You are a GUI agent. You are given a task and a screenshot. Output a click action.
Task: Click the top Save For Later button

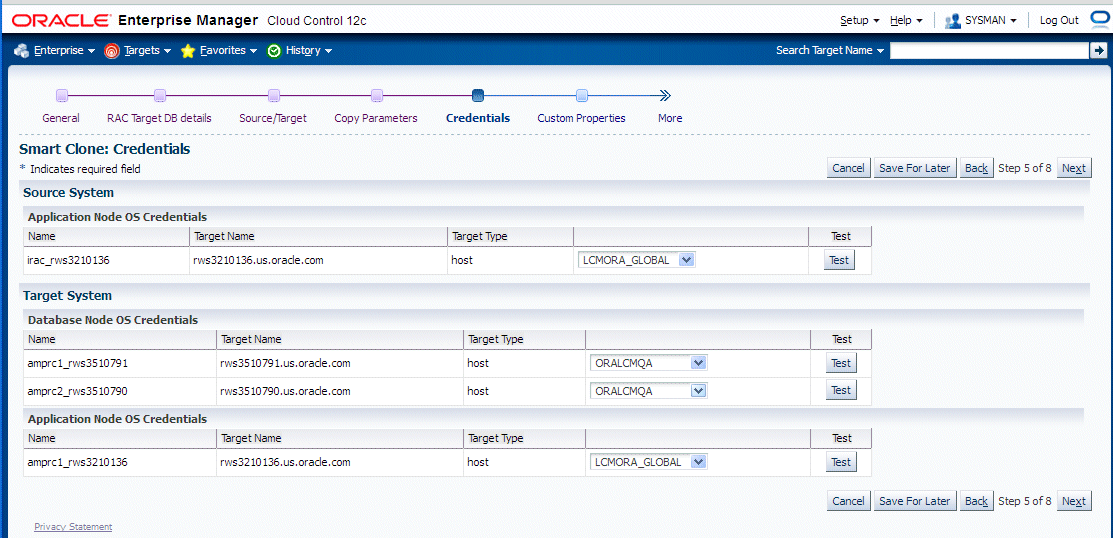[x=914, y=168]
